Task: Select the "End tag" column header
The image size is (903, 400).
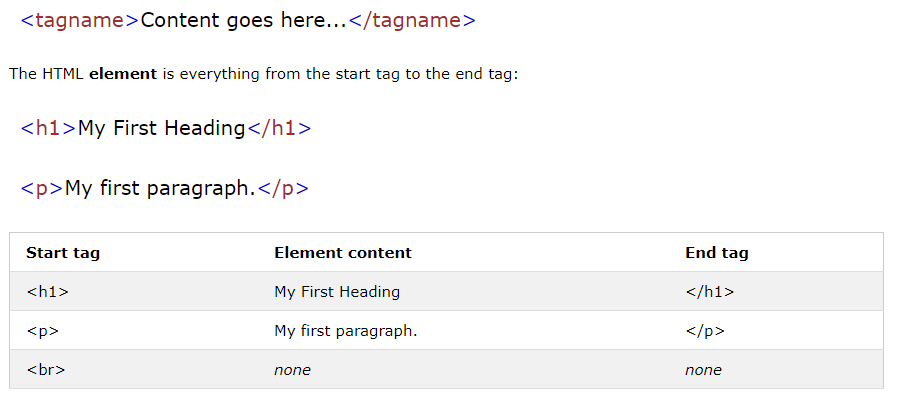Action: coord(717,253)
